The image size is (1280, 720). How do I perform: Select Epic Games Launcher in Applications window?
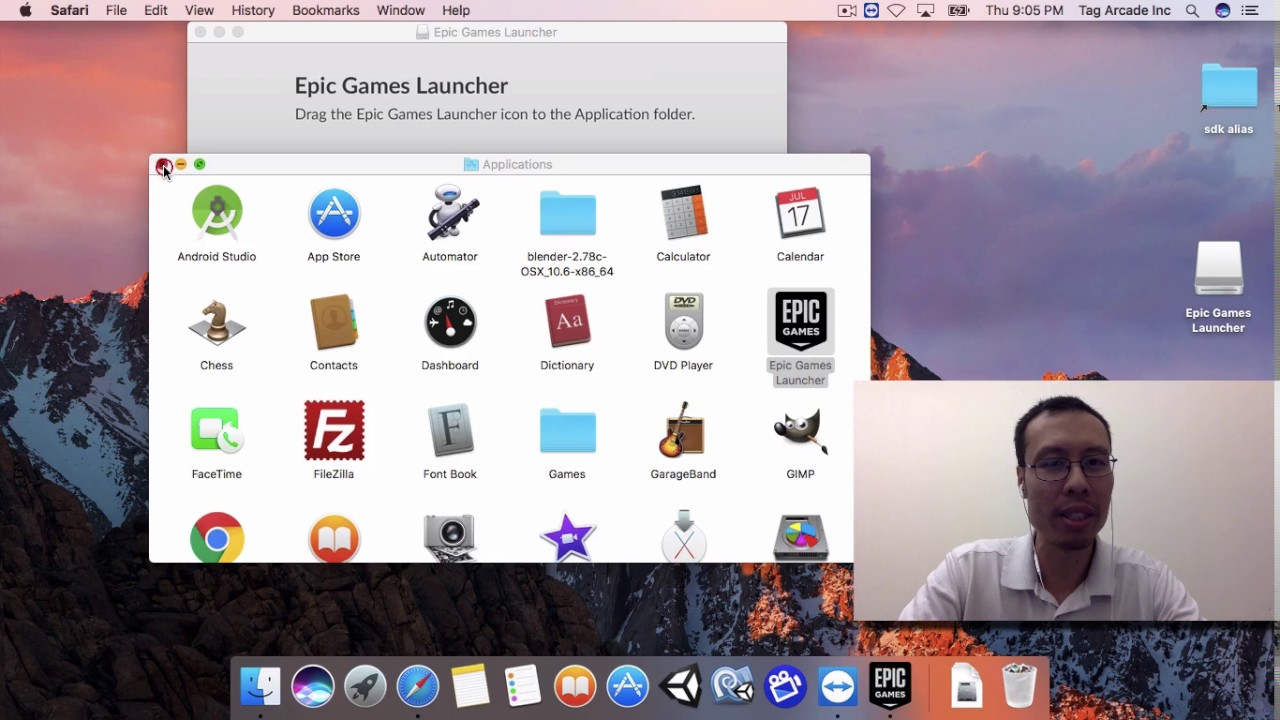pyautogui.click(x=800, y=322)
